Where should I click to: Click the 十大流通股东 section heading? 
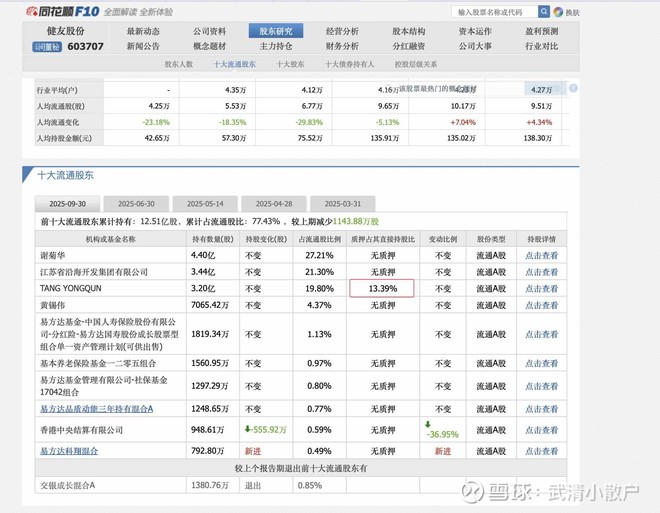66,175
